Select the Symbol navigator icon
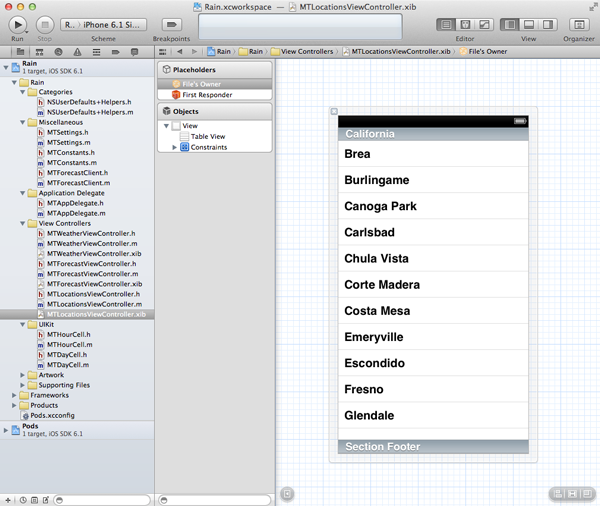Screen dimensions: 600x506 (39, 52)
